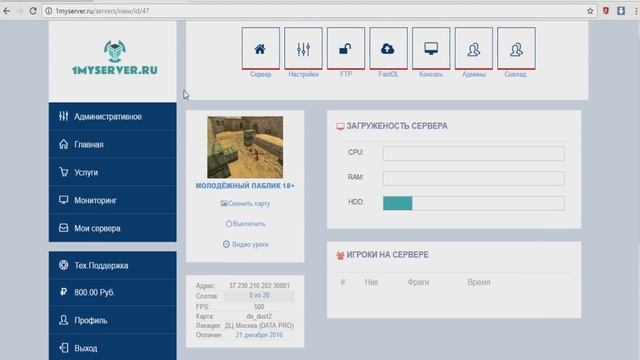Click the map value de_dust2
Screen dimensions: 640x360
tap(259, 316)
